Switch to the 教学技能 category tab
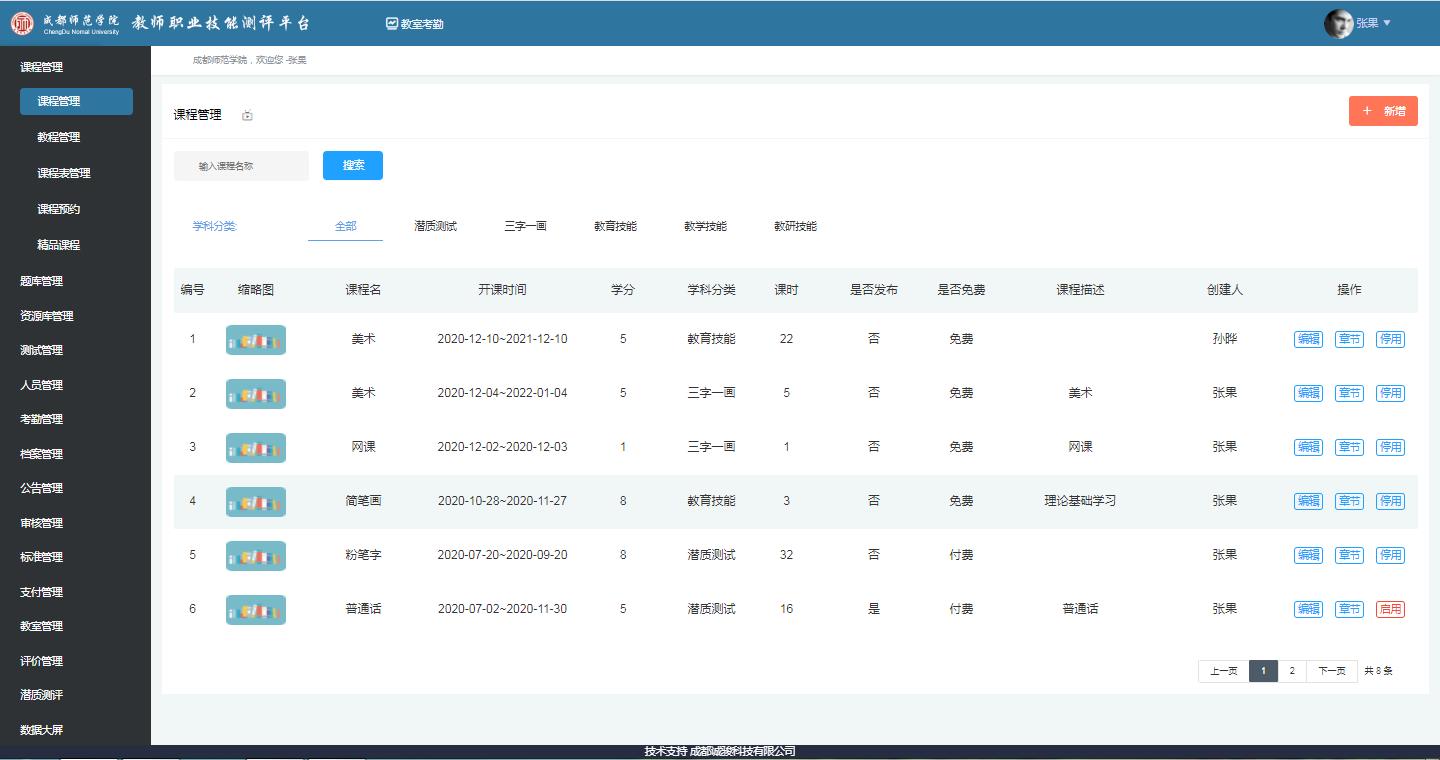This screenshot has width=1440, height=760. pyautogui.click(x=705, y=226)
